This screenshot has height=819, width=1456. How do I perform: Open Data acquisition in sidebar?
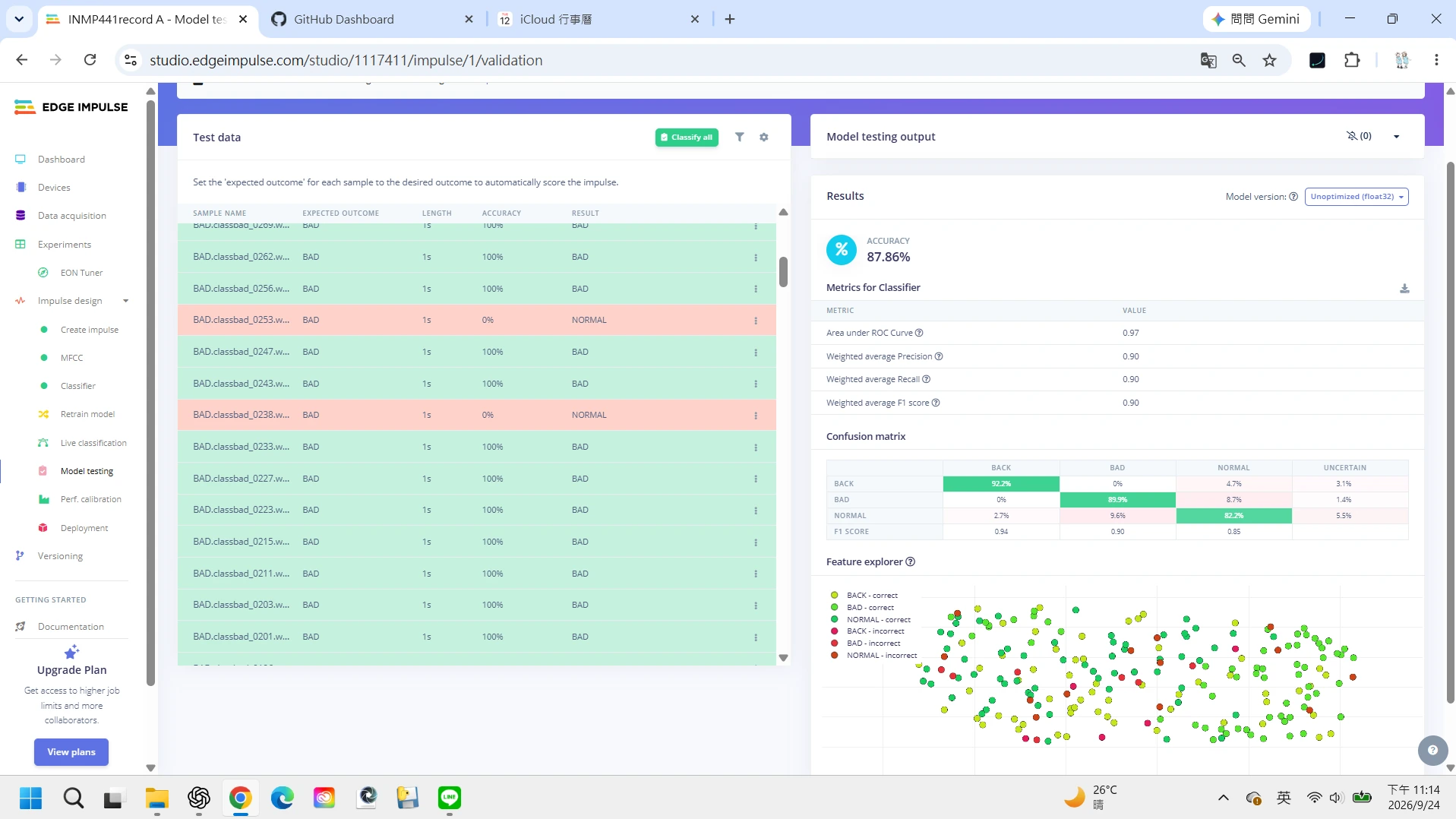point(72,216)
